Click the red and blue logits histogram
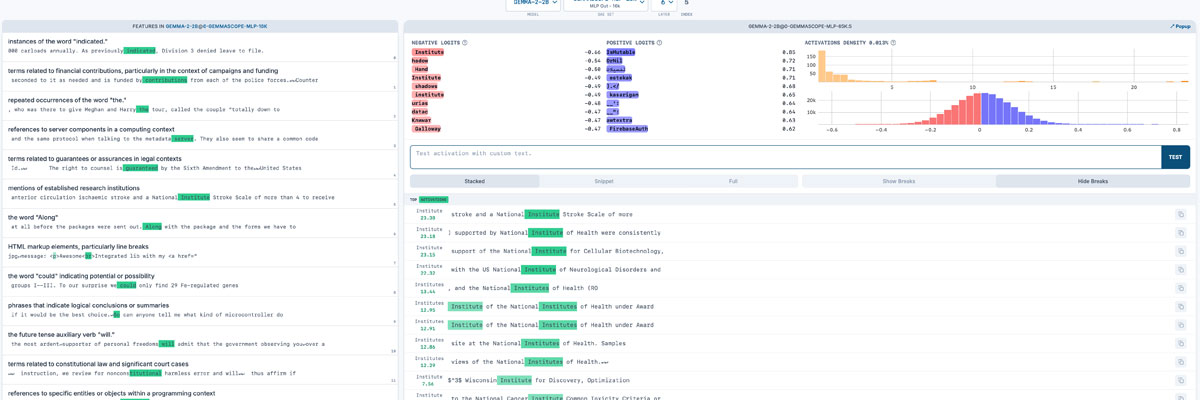Screen dimensions: 1200x400 pos(1004,107)
